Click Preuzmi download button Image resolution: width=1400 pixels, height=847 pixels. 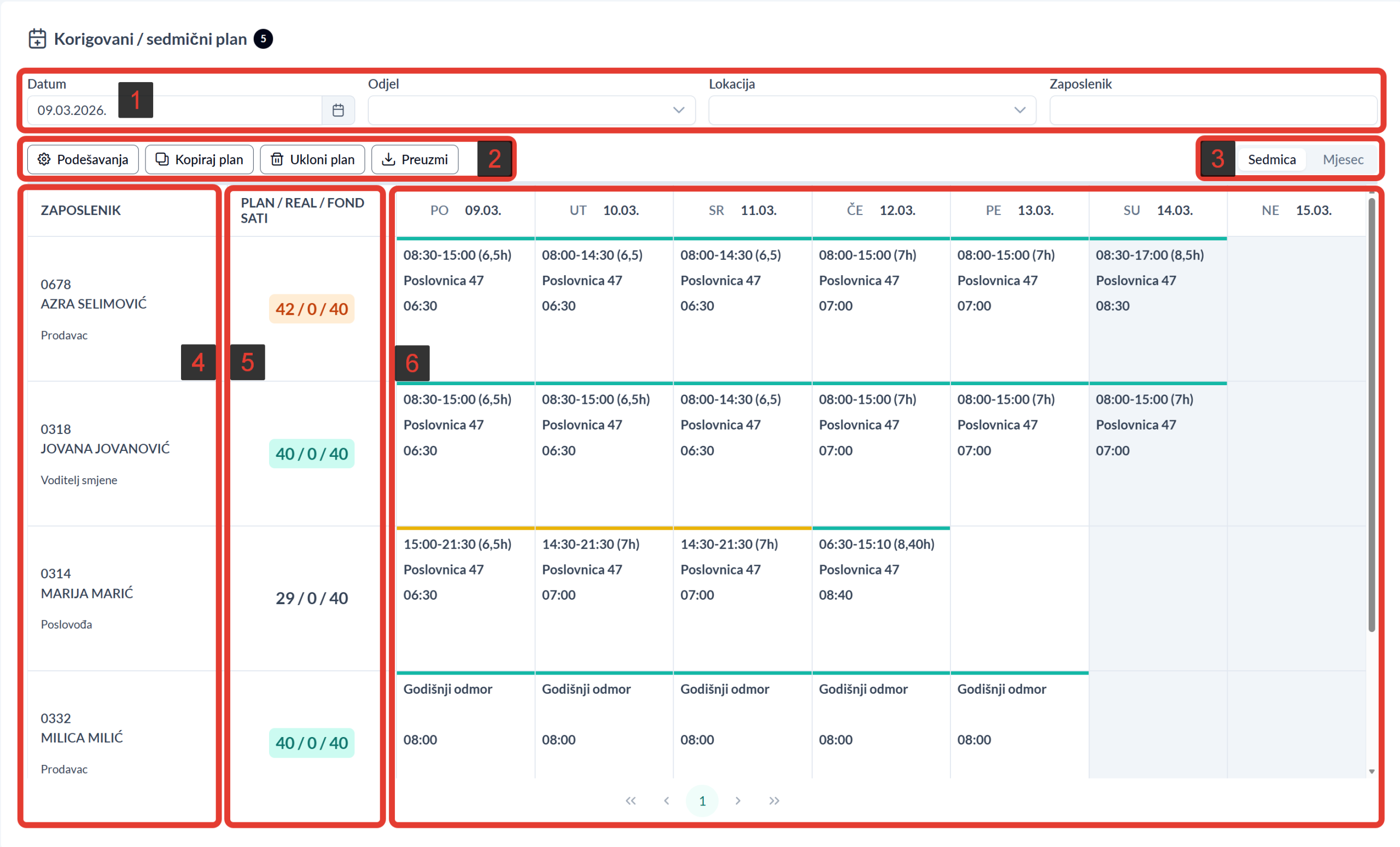click(x=414, y=160)
